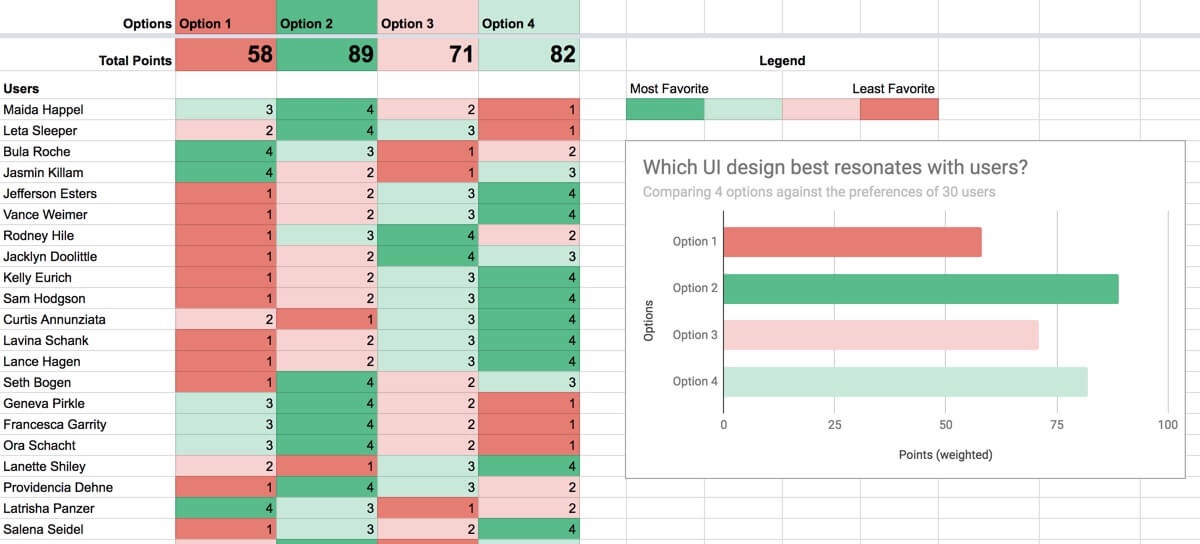This screenshot has width=1200, height=544.
Task: Select the Option 1 column header cell
Action: [225, 23]
